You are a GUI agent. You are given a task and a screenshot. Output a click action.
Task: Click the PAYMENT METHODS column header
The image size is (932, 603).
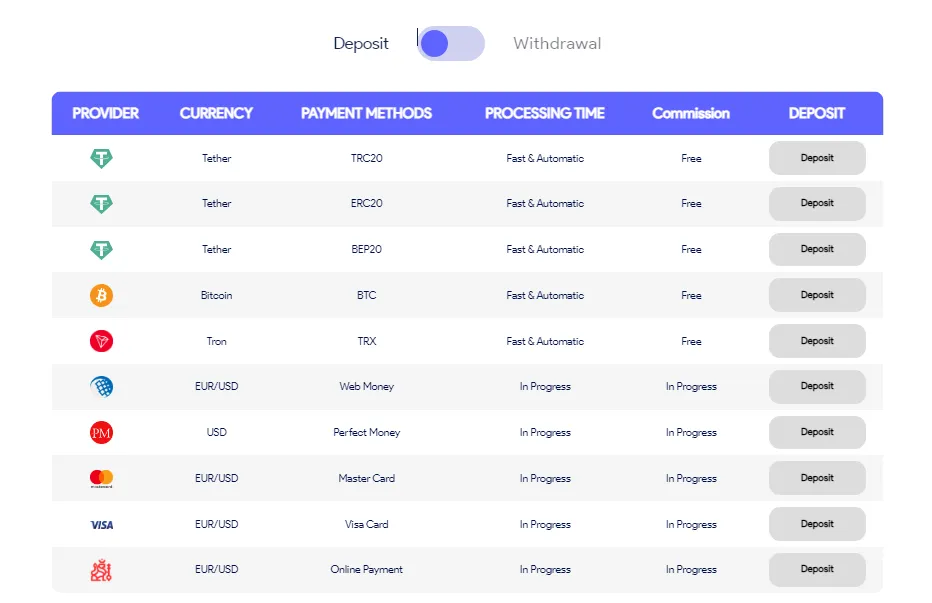366,113
